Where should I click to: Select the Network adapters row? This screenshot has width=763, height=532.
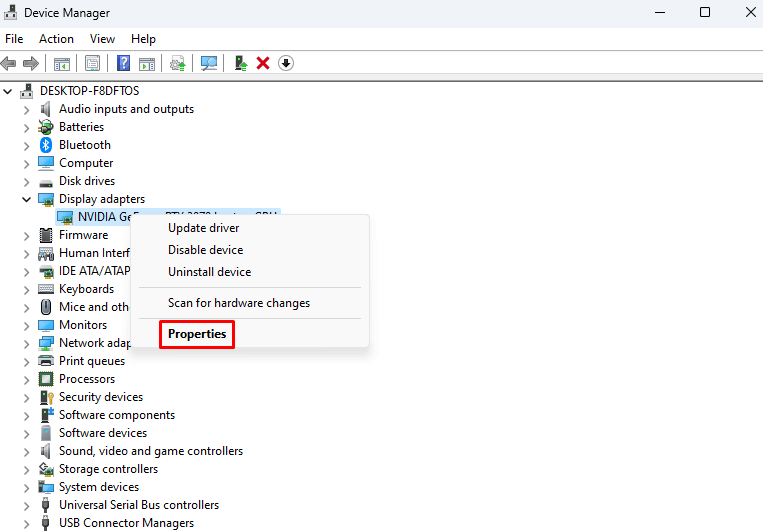pos(95,343)
